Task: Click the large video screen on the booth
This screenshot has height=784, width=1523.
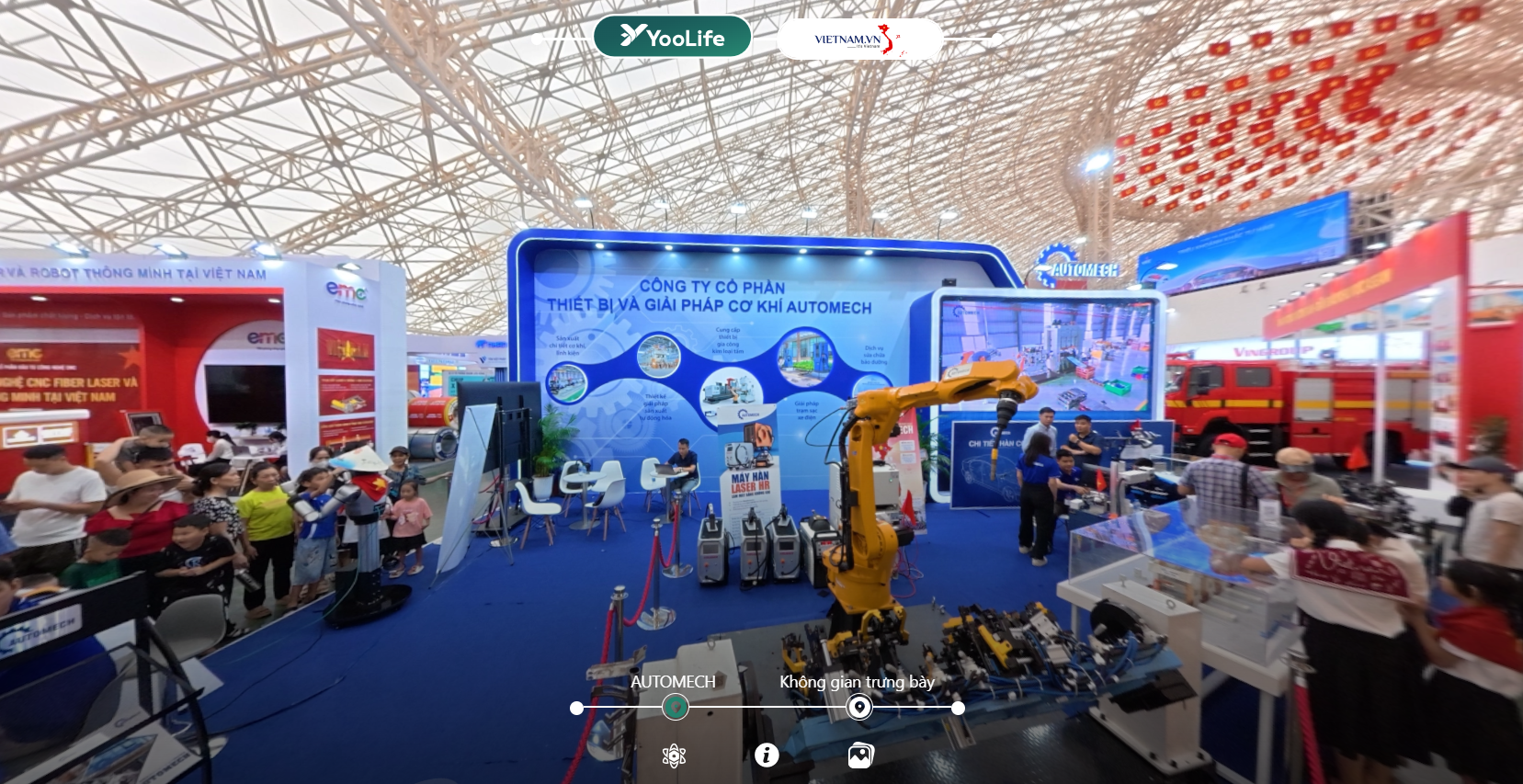Action: click(x=1046, y=354)
